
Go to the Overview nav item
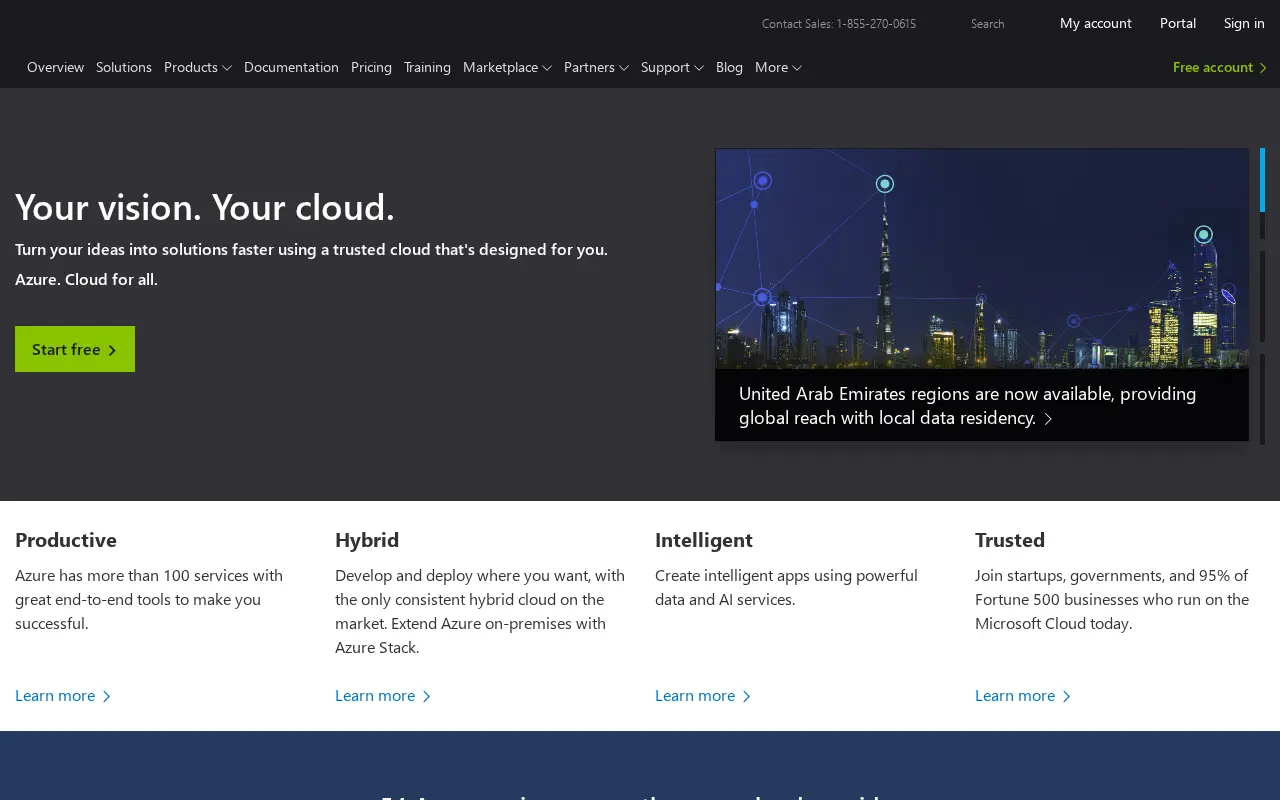pos(55,67)
